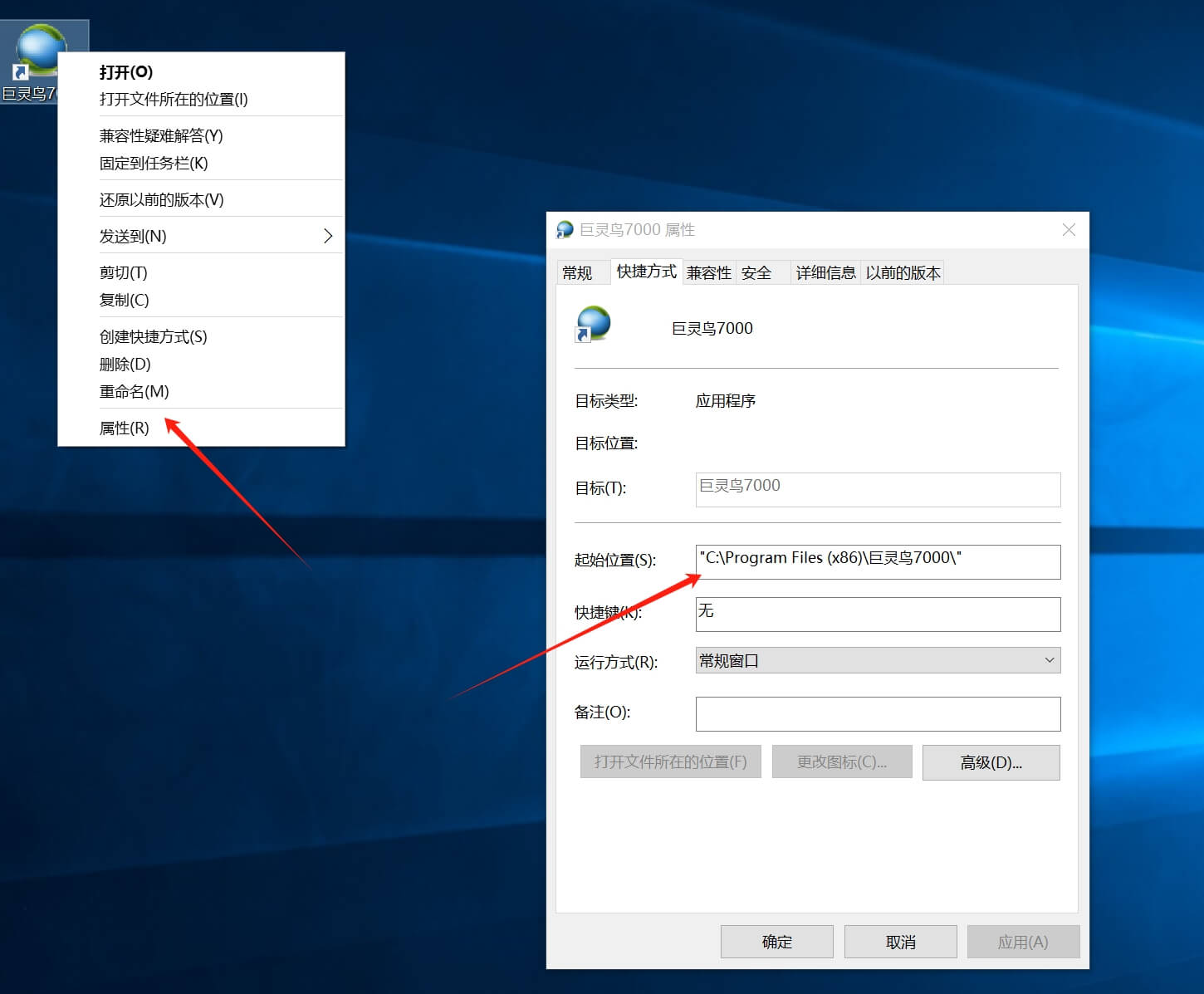Expand the 发送到(N) submenu arrow
The width and height of the screenshot is (1204, 994).
pyautogui.click(x=328, y=237)
